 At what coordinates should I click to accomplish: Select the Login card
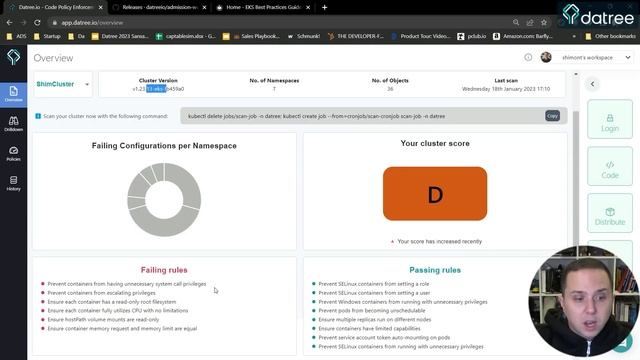point(610,119)
